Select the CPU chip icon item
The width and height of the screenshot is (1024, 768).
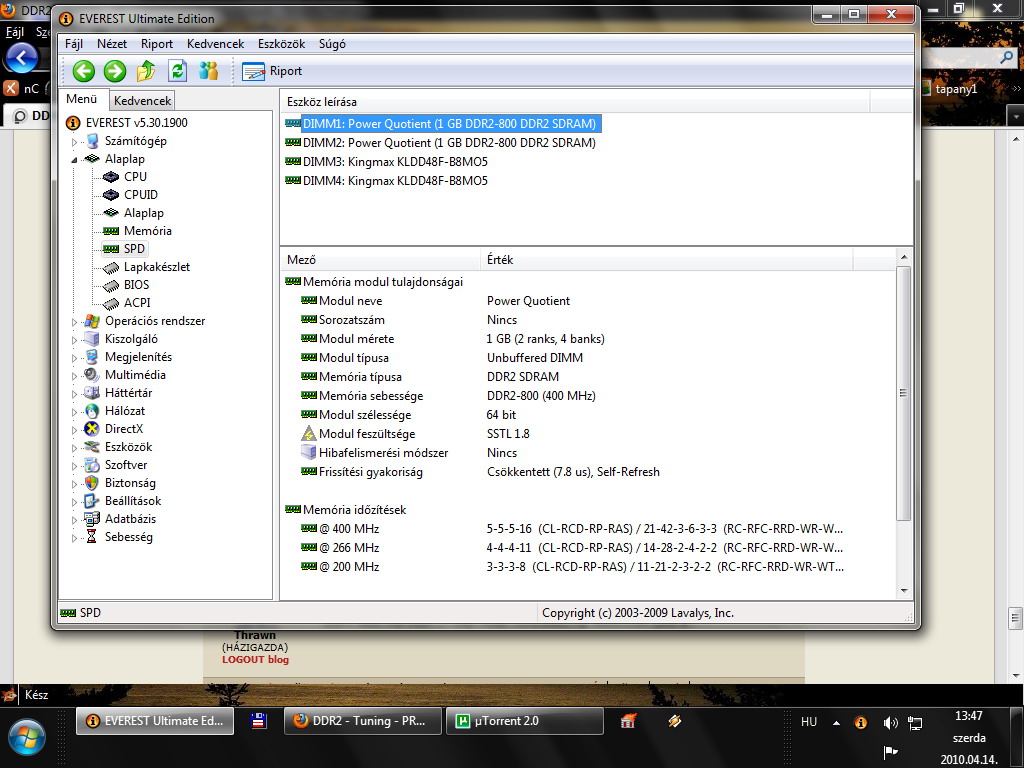111,177
